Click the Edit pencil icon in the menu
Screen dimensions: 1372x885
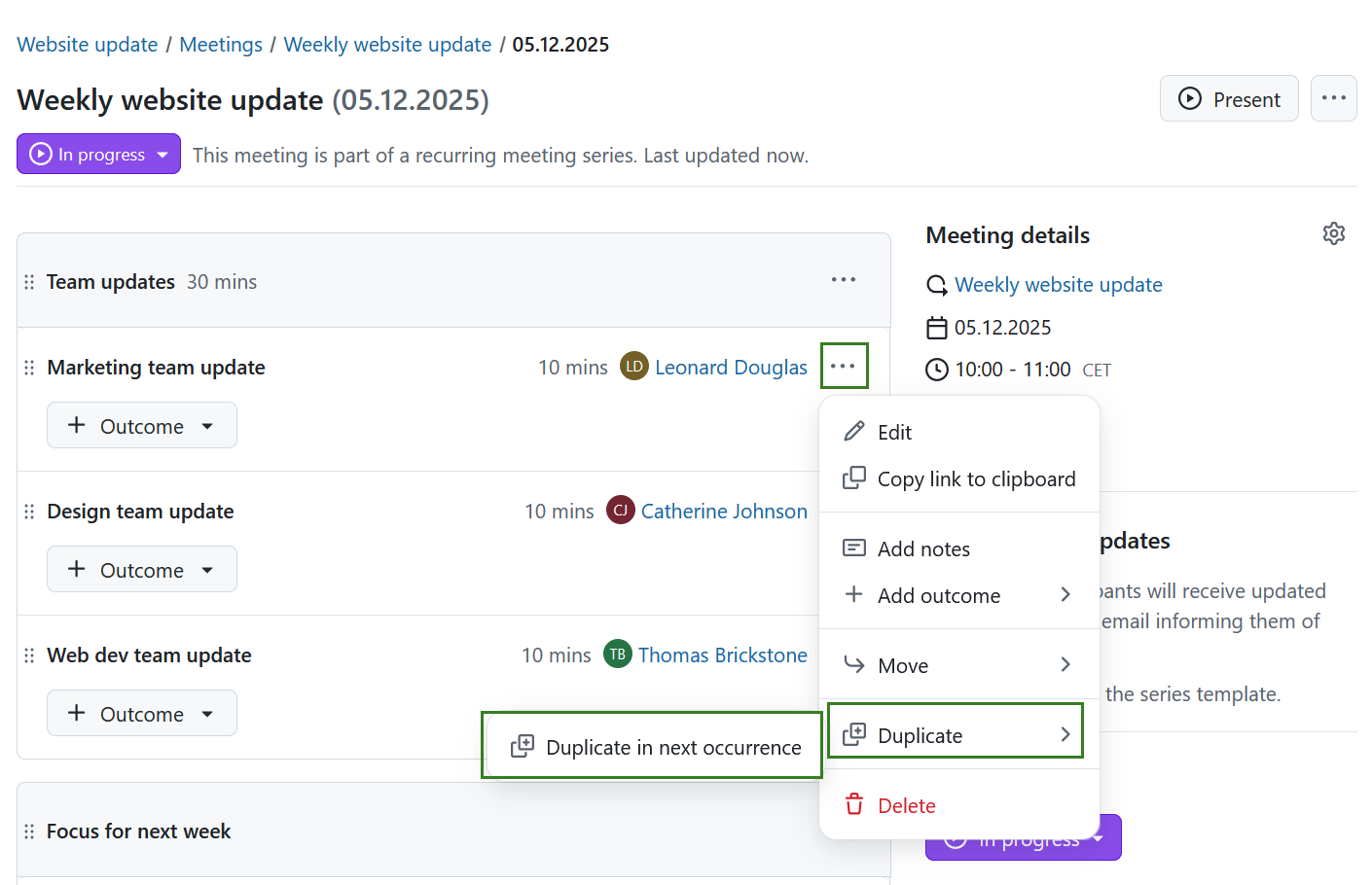[853, 431]
